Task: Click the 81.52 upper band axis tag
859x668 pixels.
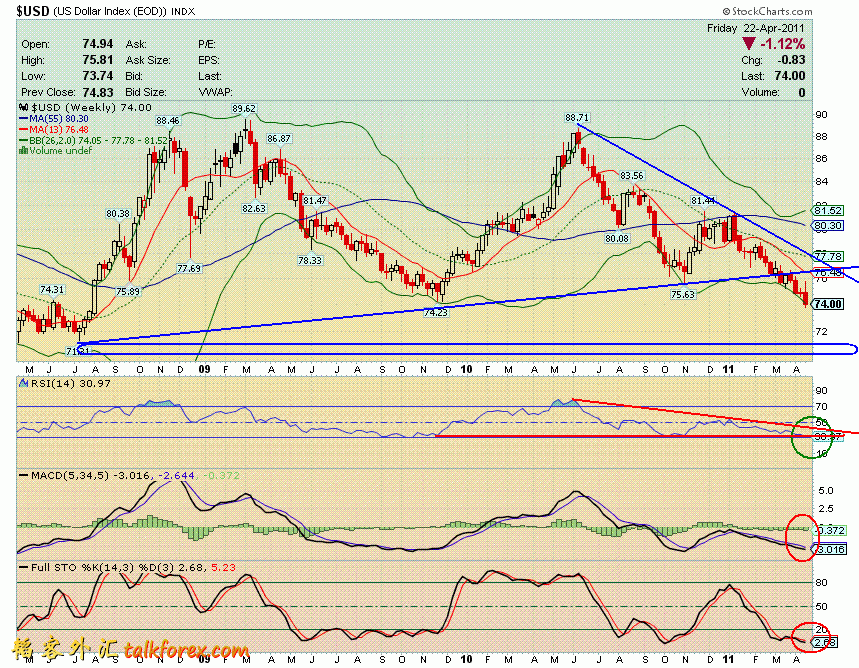Action: pyautogui.click(x=827, y=210)
